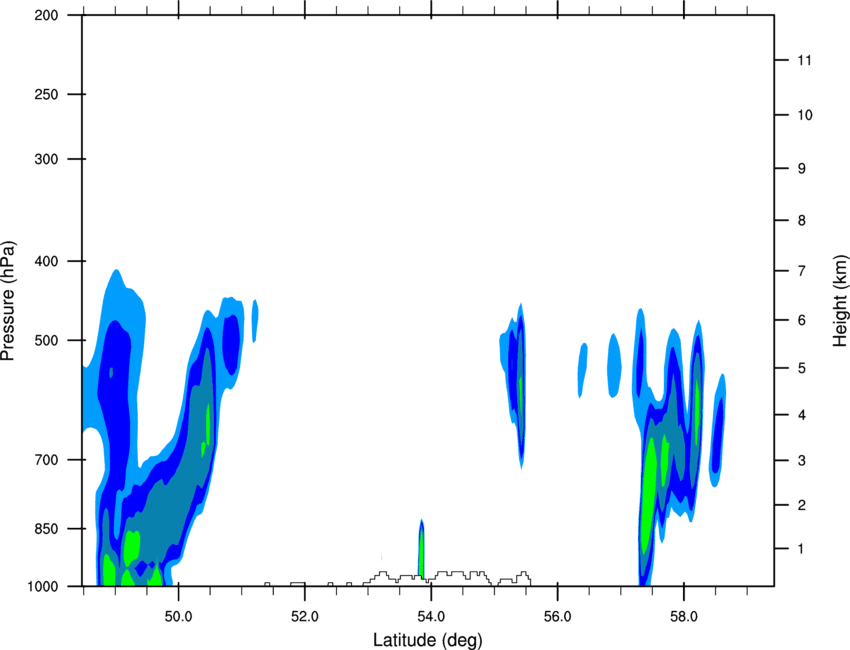Click the 7 km height label

802,271
